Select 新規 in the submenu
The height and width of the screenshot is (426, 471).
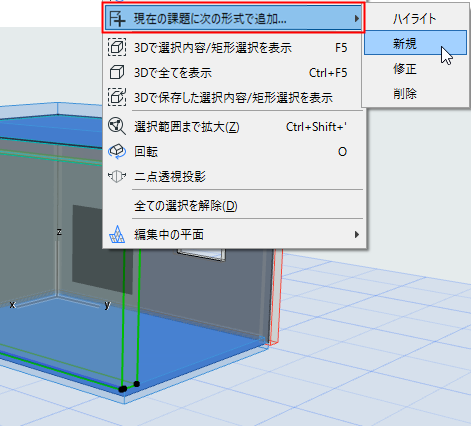pos(415,43)
